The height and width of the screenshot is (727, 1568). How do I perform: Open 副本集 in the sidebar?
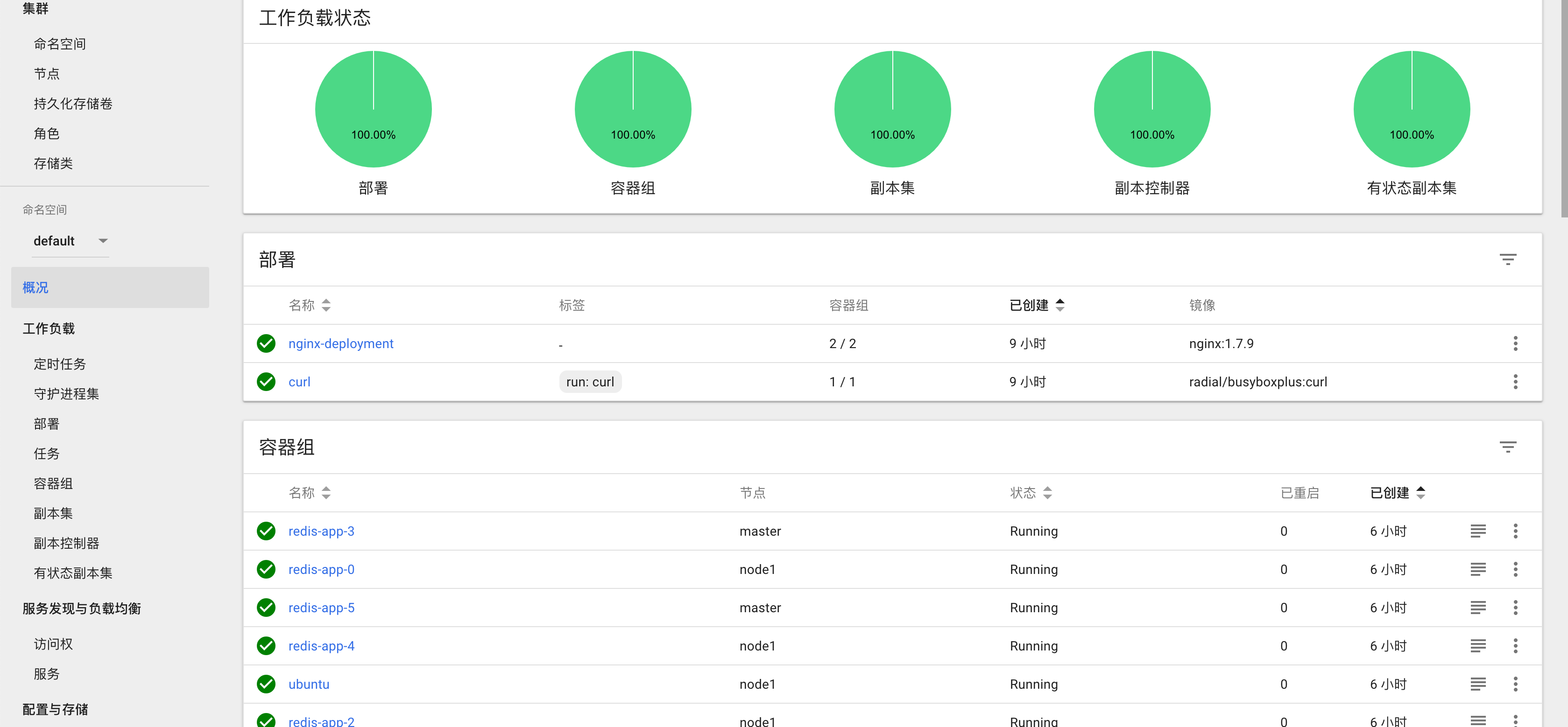coord(53,513)
